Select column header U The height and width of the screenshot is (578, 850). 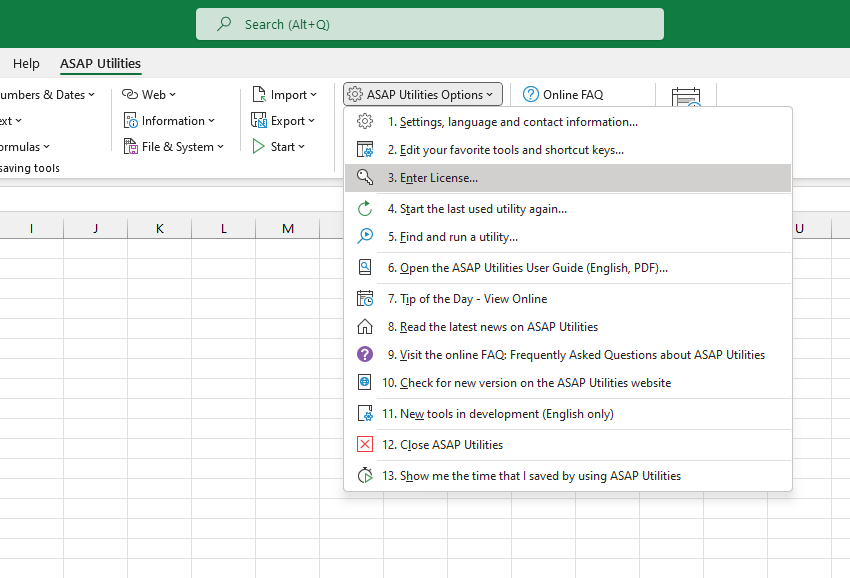[x=800, y=228]
